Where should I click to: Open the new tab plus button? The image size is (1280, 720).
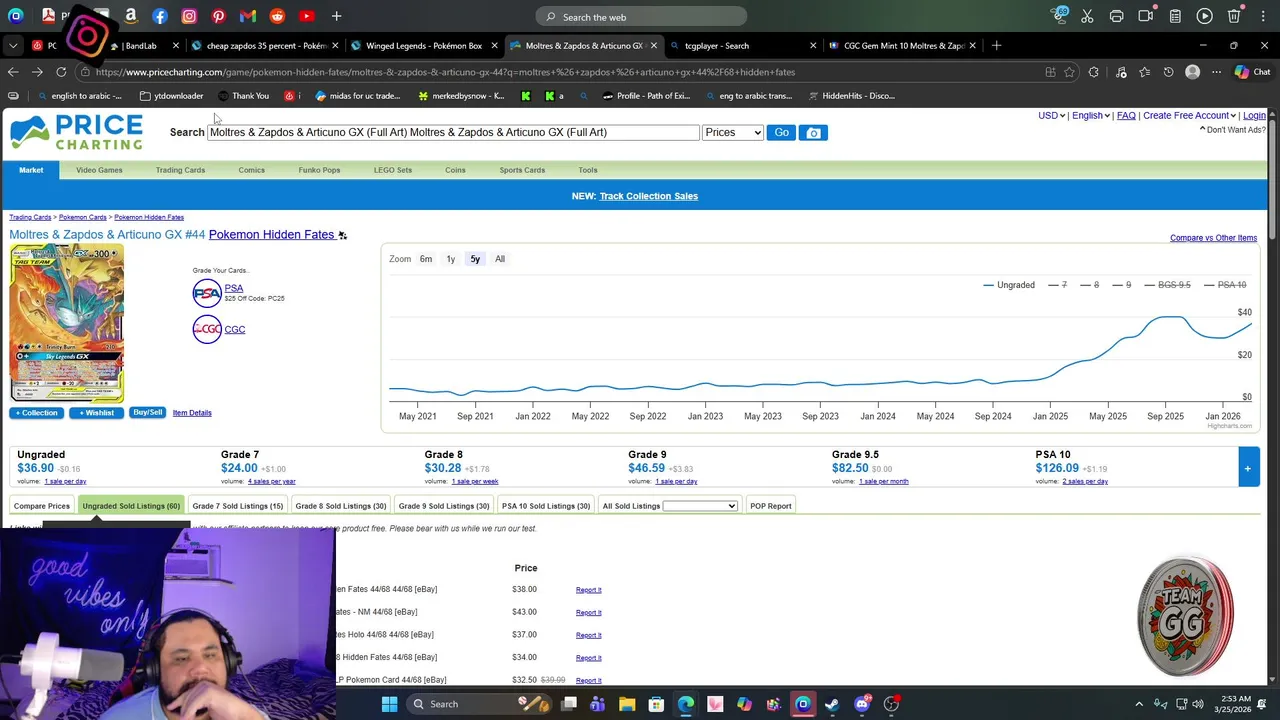tap(996, 45)
